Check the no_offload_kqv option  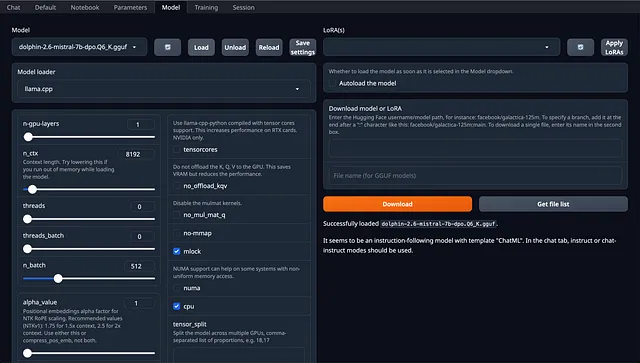(177, 186)
